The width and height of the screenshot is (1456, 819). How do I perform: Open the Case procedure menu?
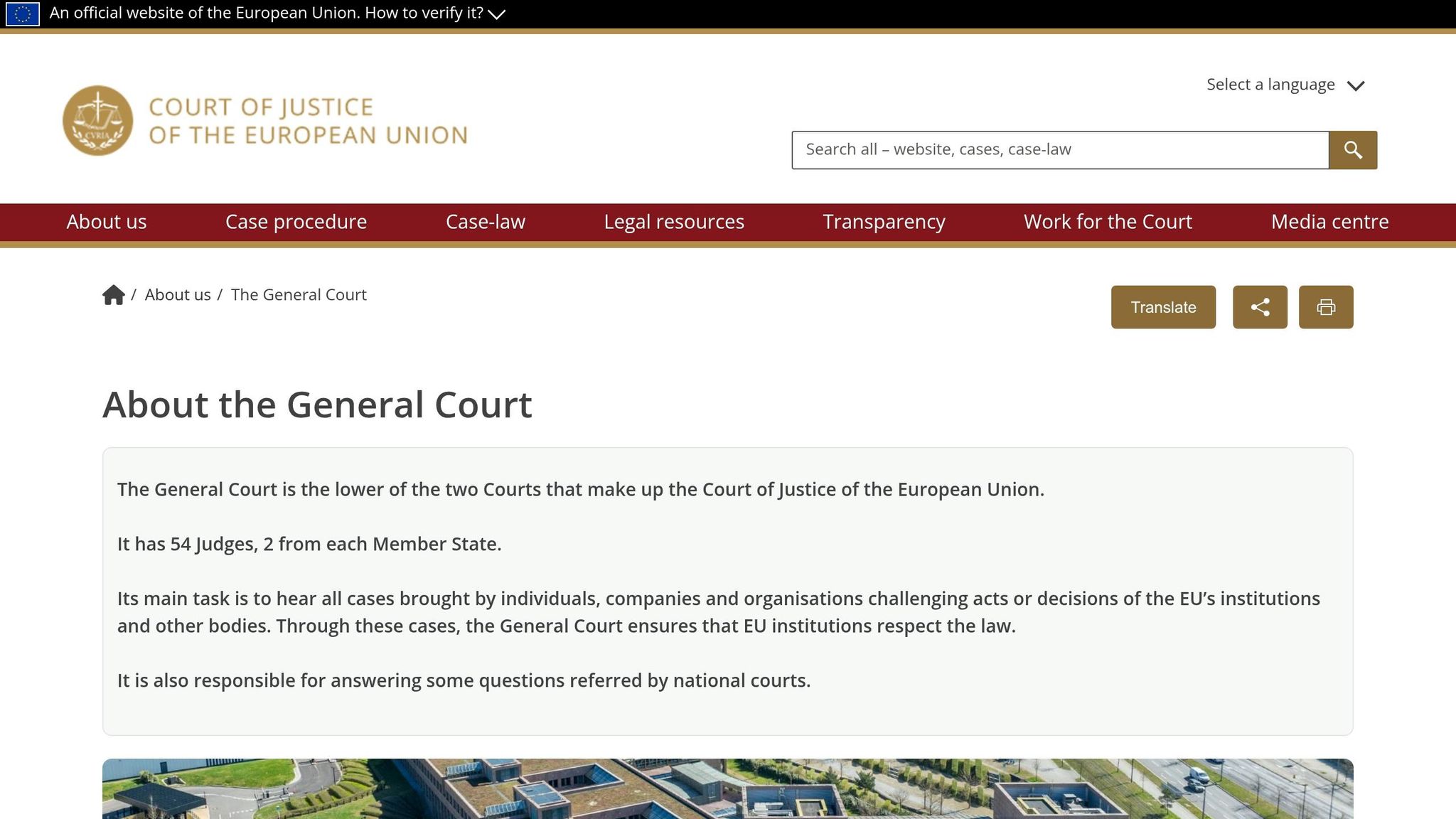296,222
